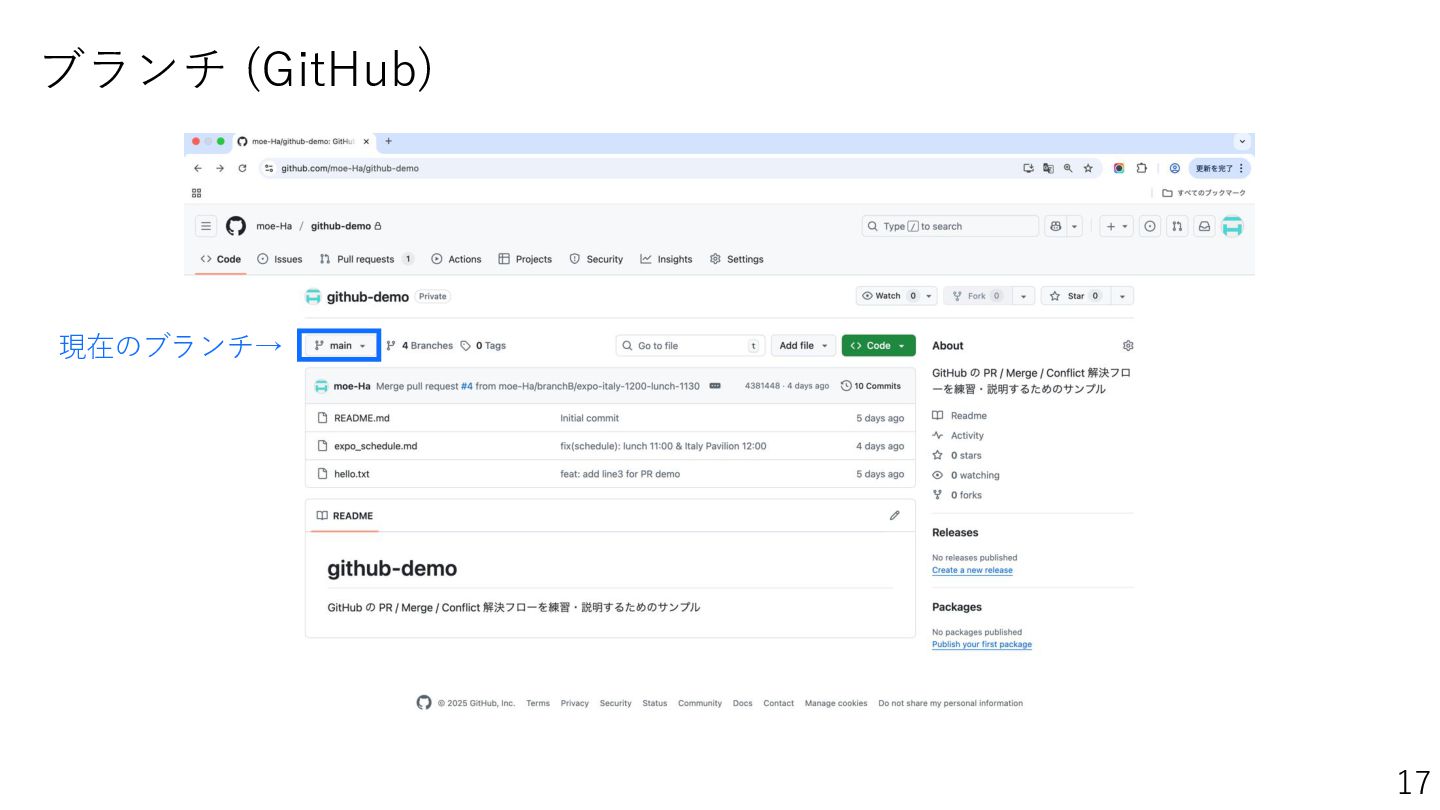The image size is (1440, 810).
Task: Click Create a new release link
Action: (972, 570)
